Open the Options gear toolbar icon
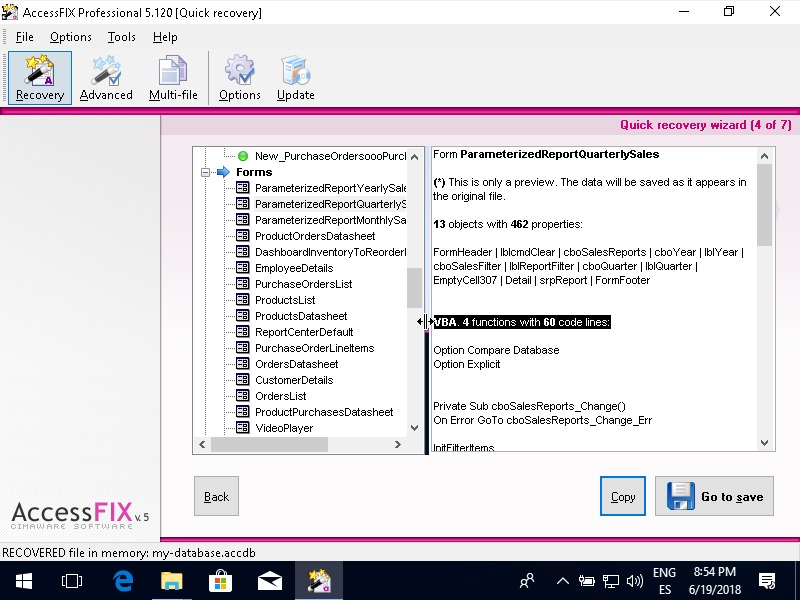 240,78
